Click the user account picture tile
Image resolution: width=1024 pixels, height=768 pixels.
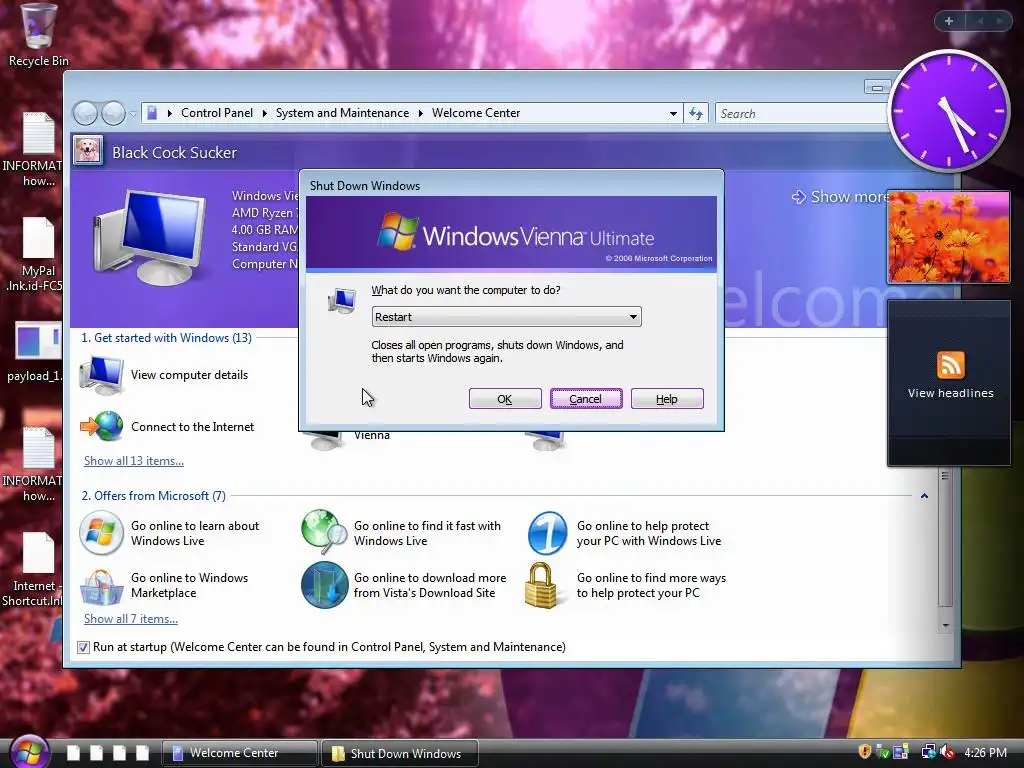tap(88, 151)
